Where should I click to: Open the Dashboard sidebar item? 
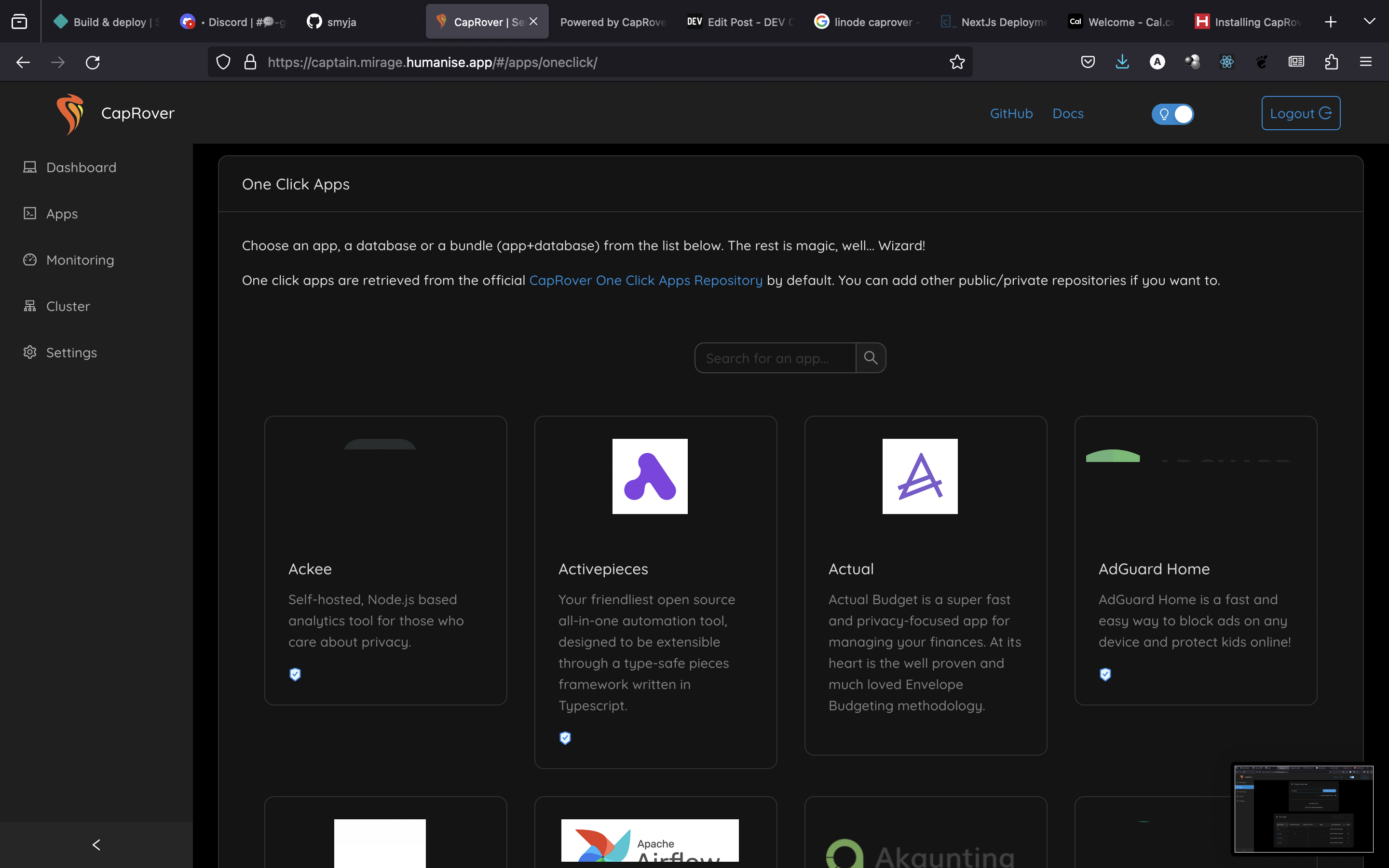click(x=81, y=167)
